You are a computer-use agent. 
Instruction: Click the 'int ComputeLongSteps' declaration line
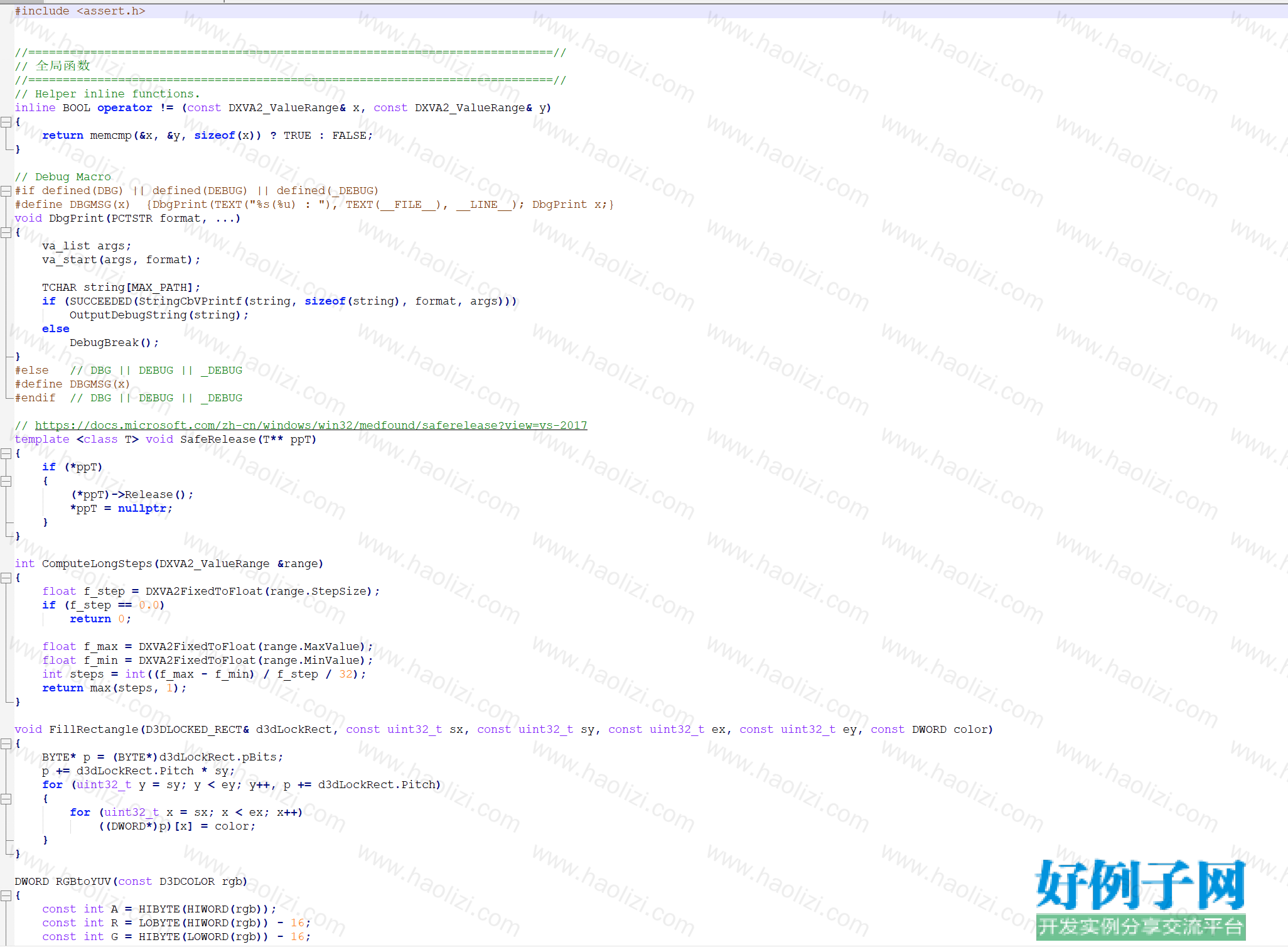169,564
